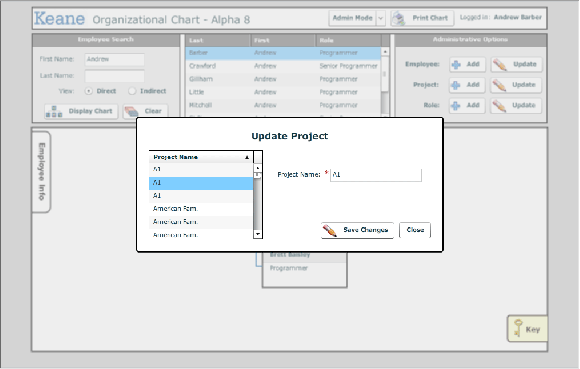Open the Employee Info side tab

click(x=41, y=172)
